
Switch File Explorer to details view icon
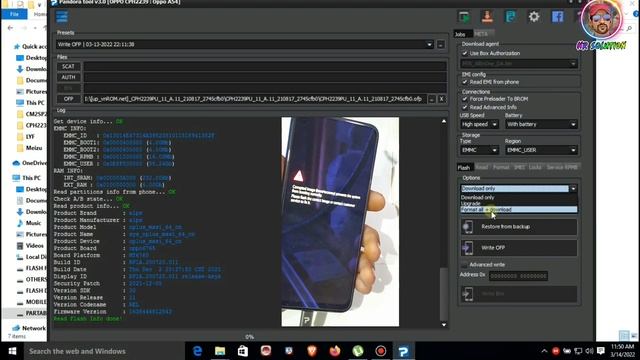[x=624, y=336]
